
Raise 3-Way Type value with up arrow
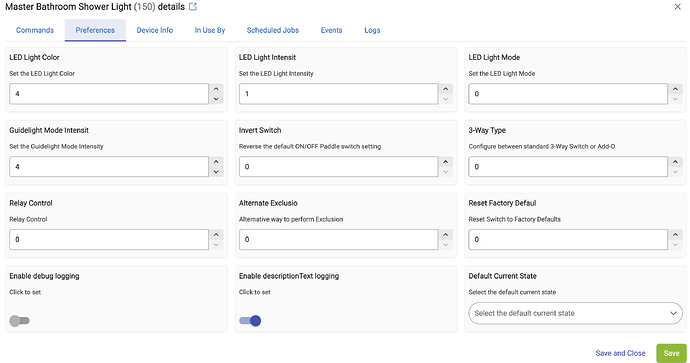coord(675,161)
